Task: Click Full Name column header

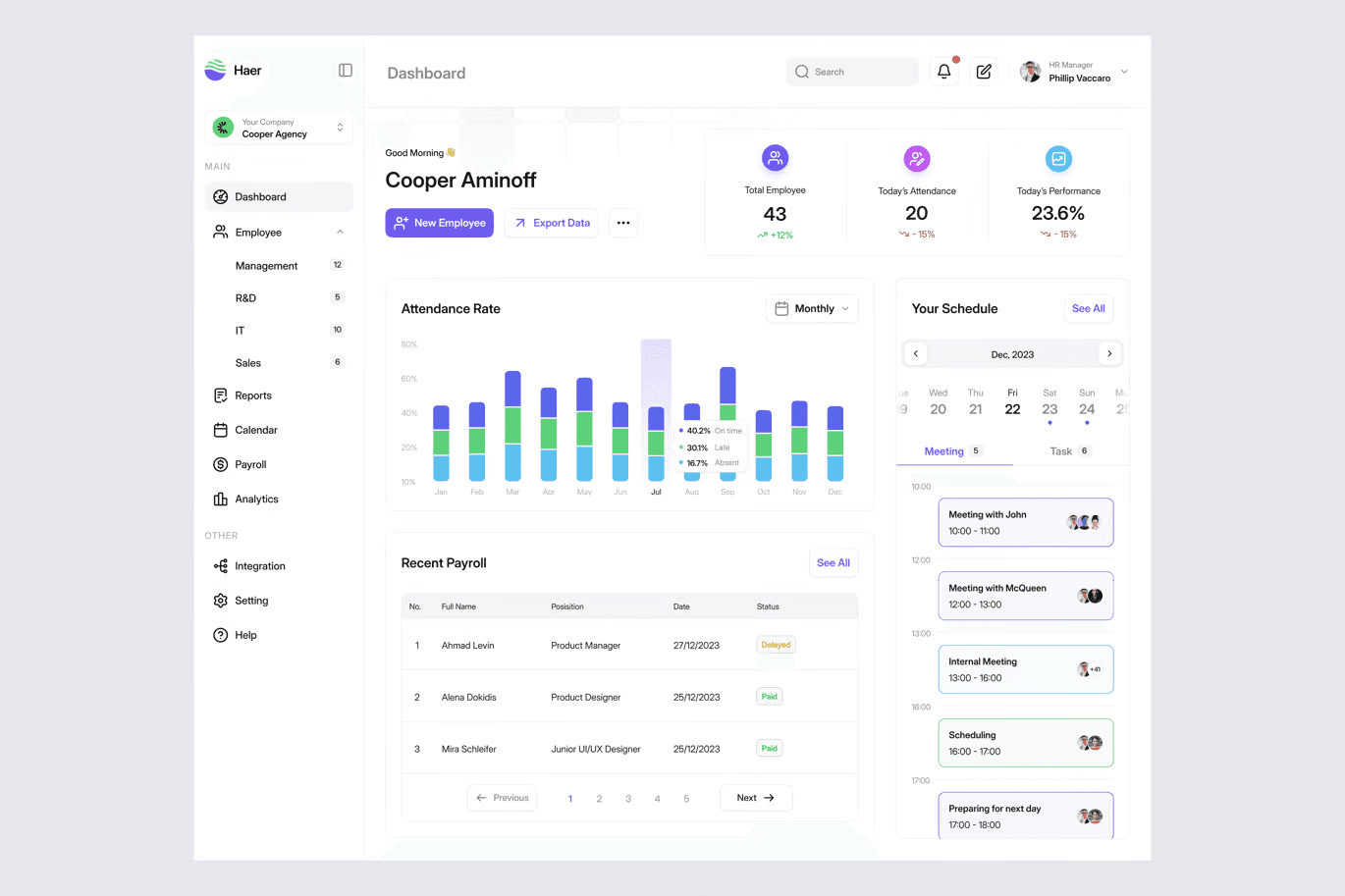Action: coord(458,606)
